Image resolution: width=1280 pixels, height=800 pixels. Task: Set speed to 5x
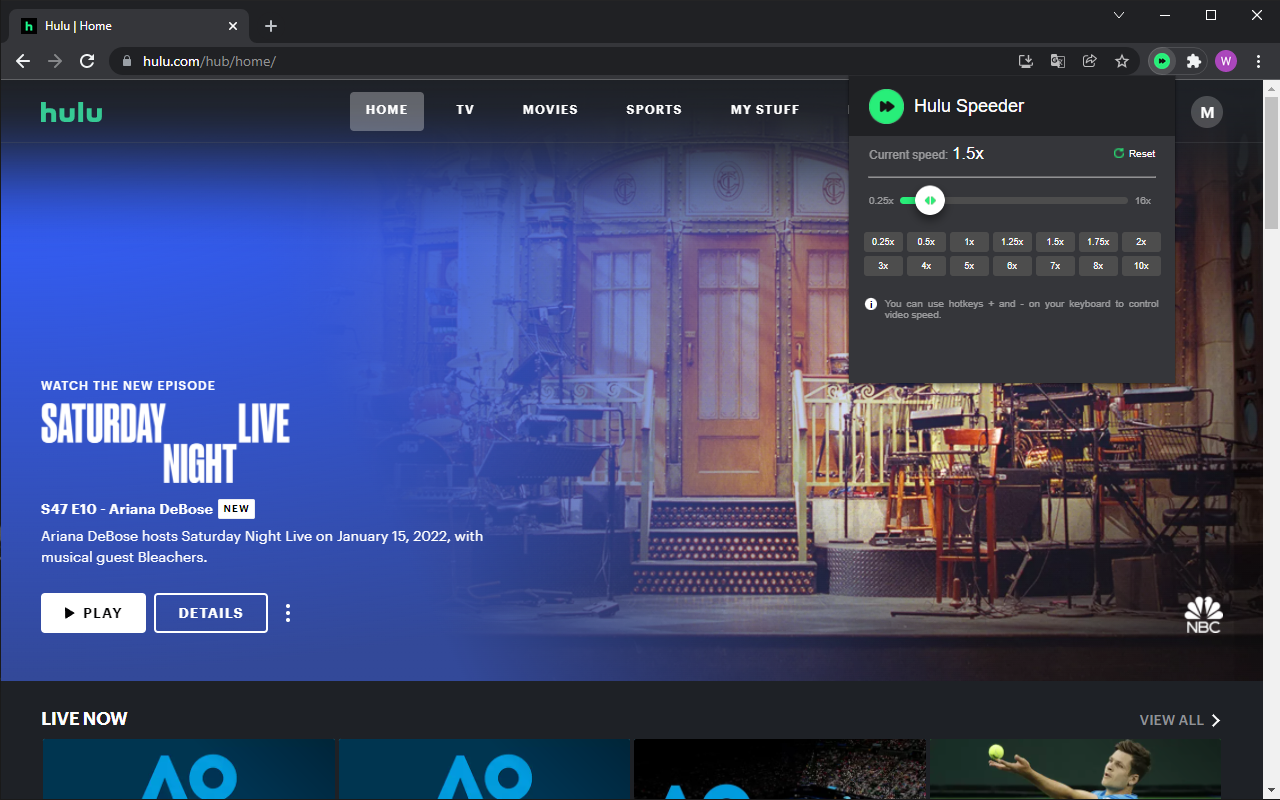click(969, 266)
